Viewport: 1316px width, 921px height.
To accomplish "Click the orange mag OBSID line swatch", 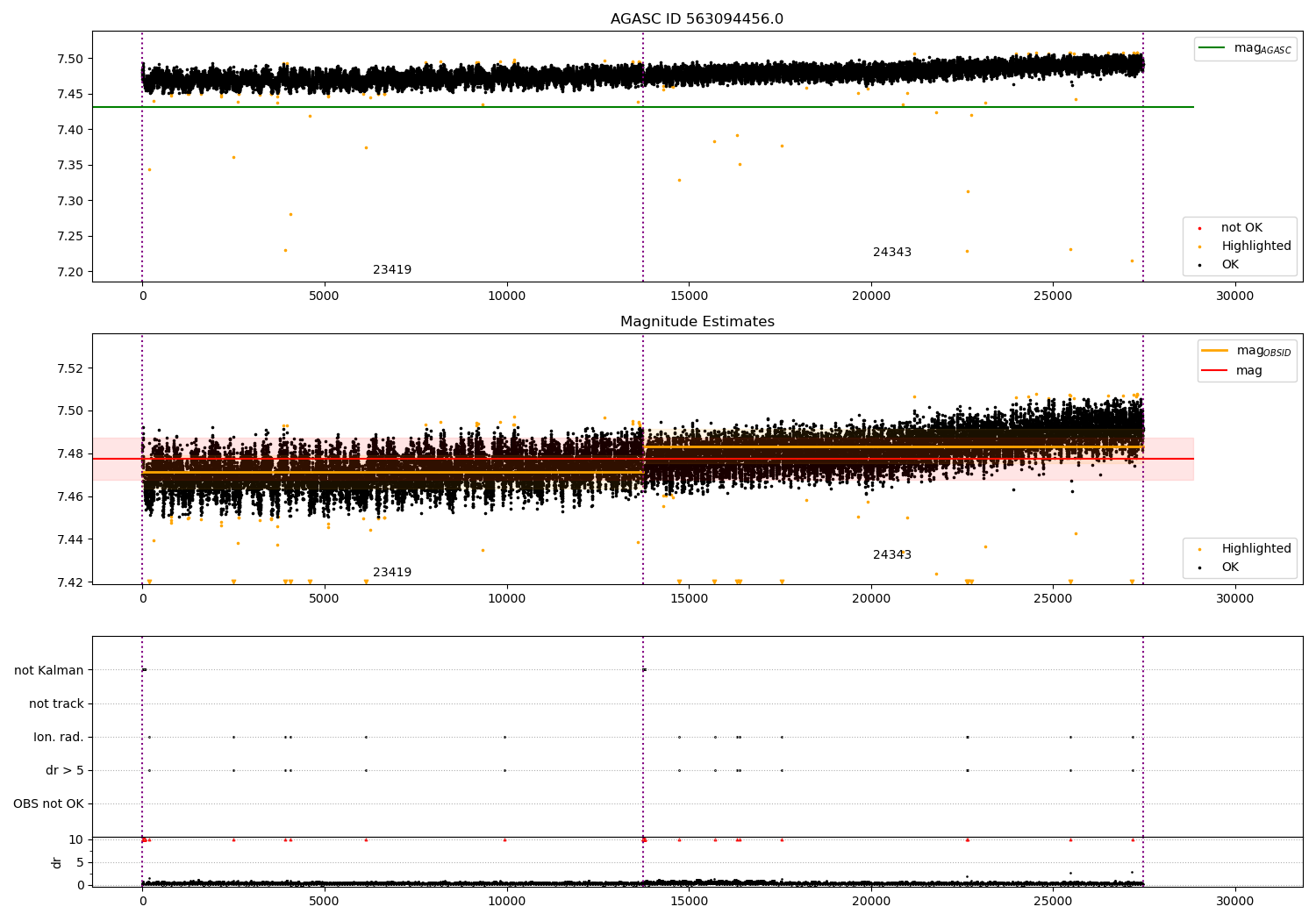I will tap(1215, 351).
